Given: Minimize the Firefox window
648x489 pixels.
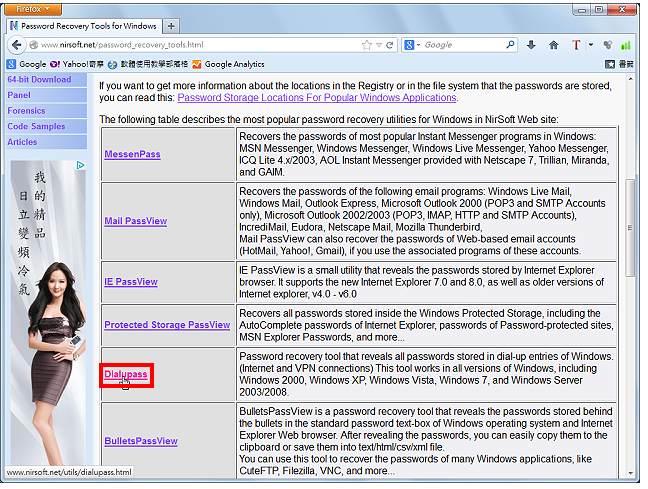Looking at the screenshot, I should pos(582,10).
